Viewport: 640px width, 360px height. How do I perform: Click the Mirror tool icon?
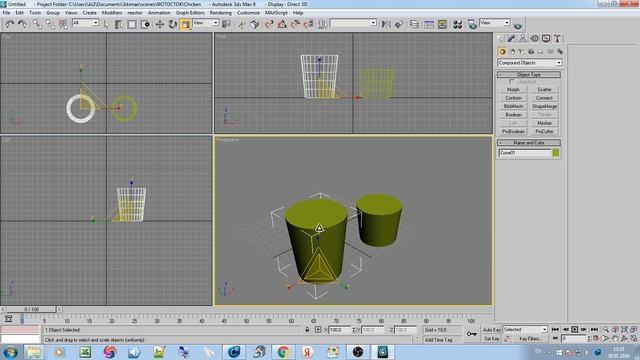[x=386, y=24]
